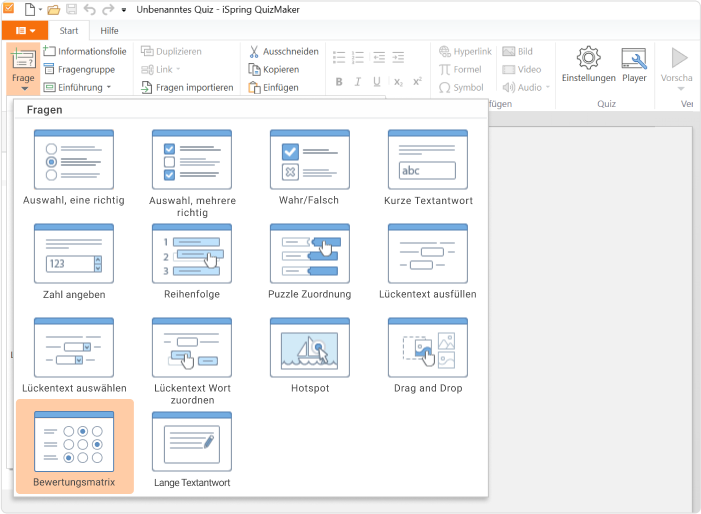701x514 pixels.
Task: Insert a Symbol
Action: click(461, 87)
